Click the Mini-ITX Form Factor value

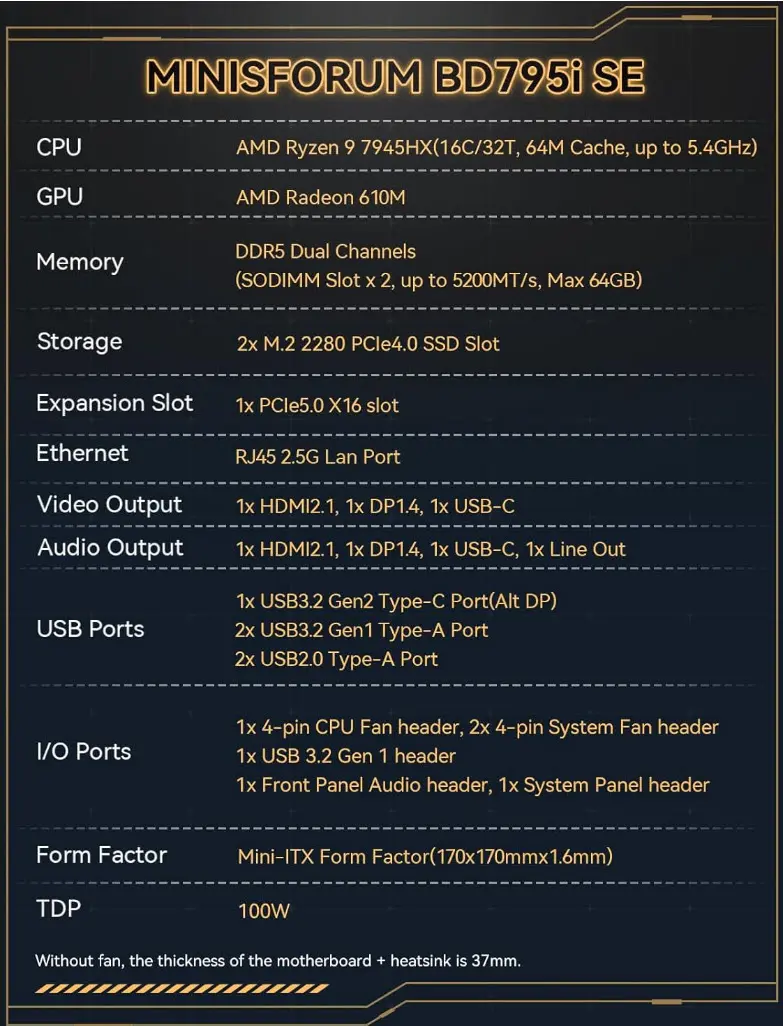[425, 856]
